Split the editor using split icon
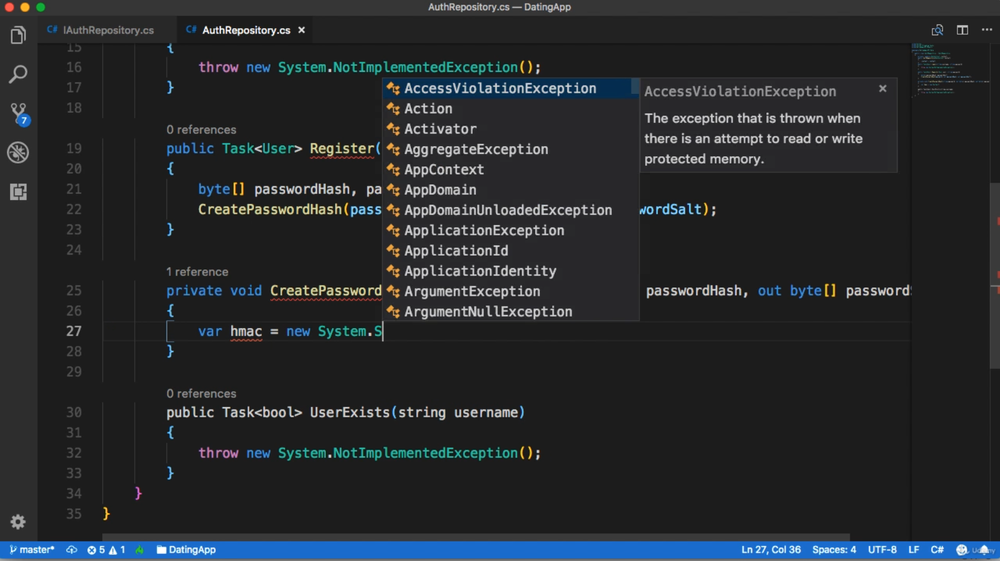This screenshot has height=561, width=1000. (x=962, y=30)
